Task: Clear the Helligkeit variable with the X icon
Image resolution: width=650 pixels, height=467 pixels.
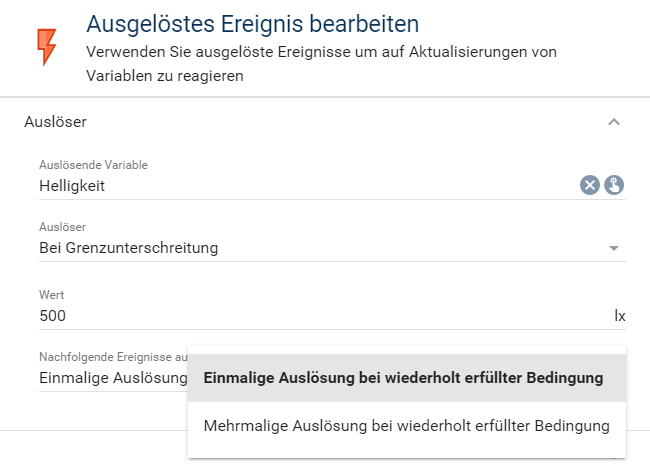Action: pos(590,185)
